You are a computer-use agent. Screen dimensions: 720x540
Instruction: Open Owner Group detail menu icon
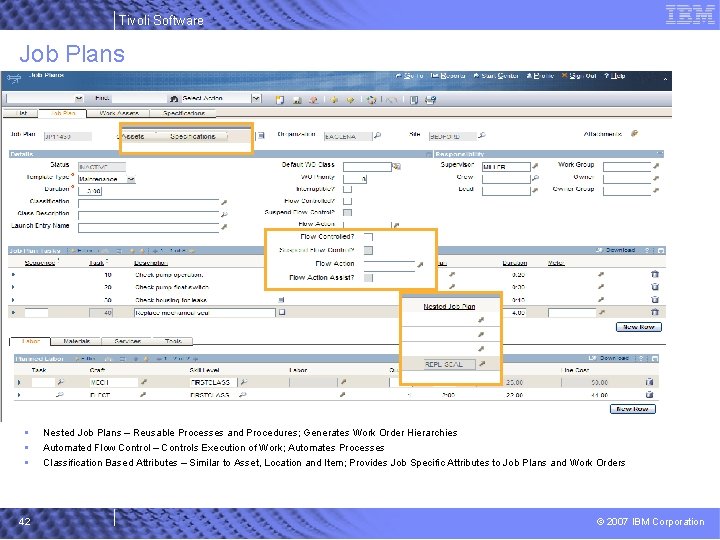(656, 190)
